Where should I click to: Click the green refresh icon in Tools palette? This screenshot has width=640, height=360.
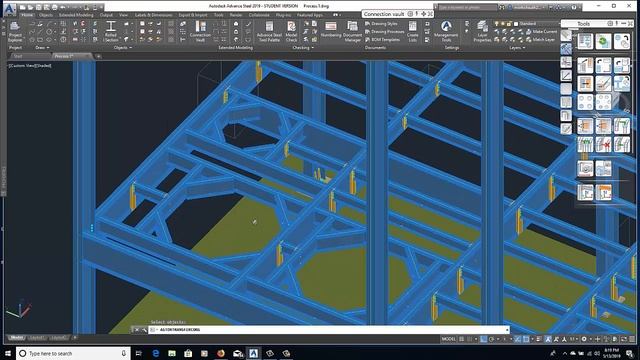[603, 42]
